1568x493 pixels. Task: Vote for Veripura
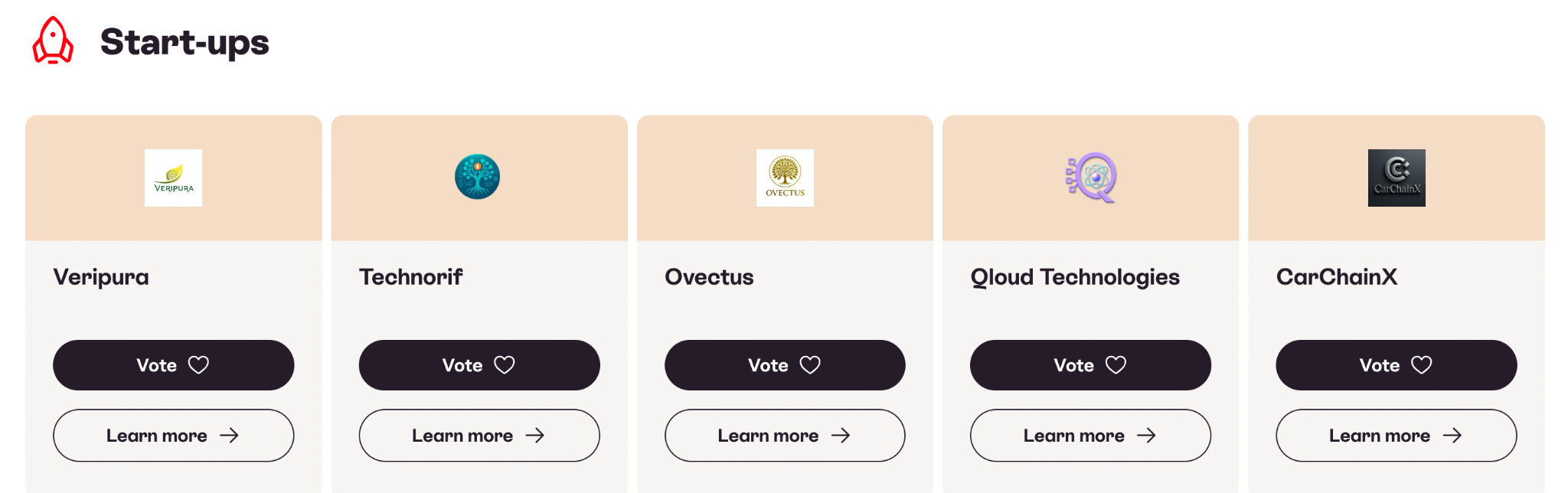(x=173, y=365)
